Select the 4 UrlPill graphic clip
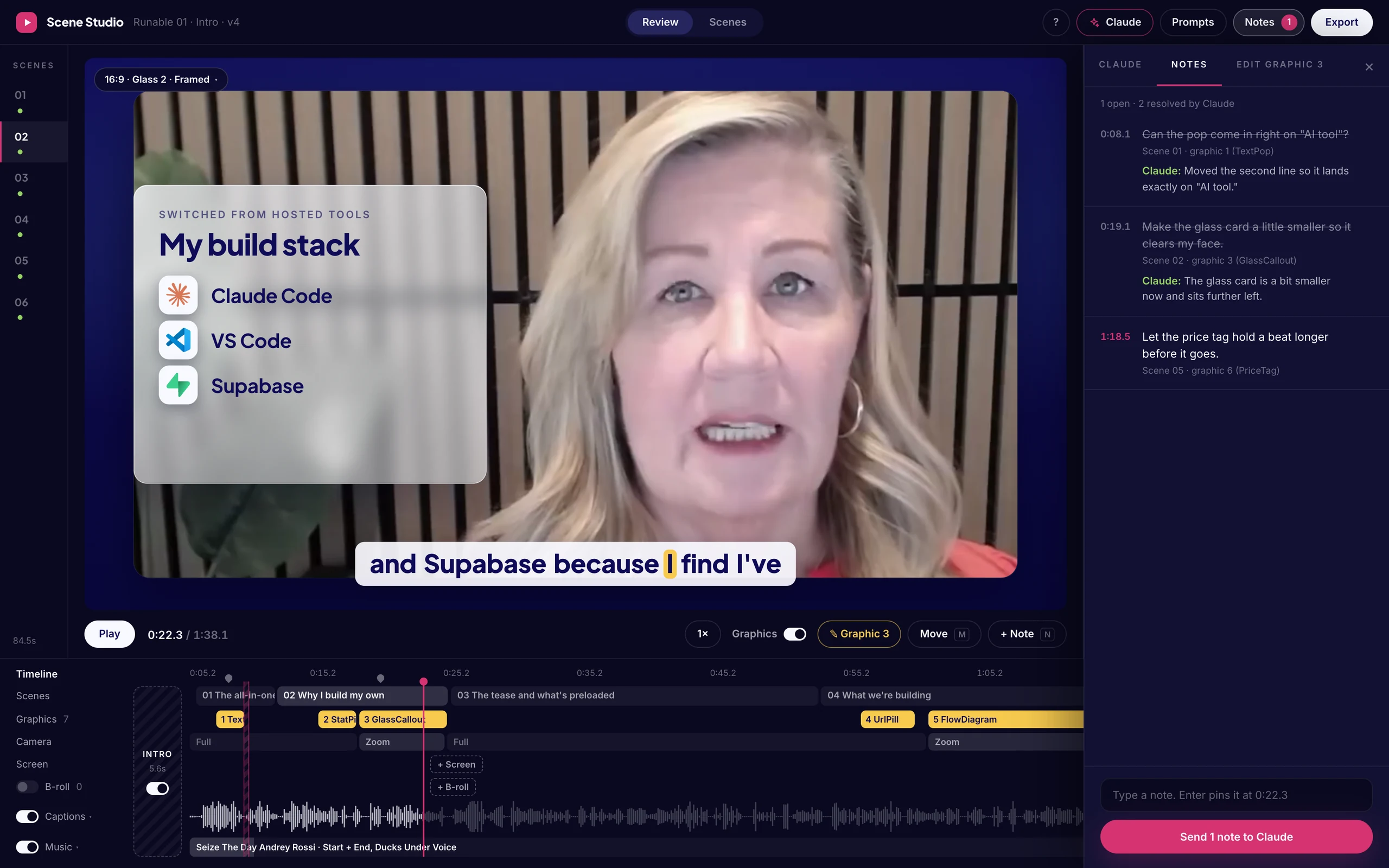The height and width of the screenshot is (868, 1389). point(887,719)
